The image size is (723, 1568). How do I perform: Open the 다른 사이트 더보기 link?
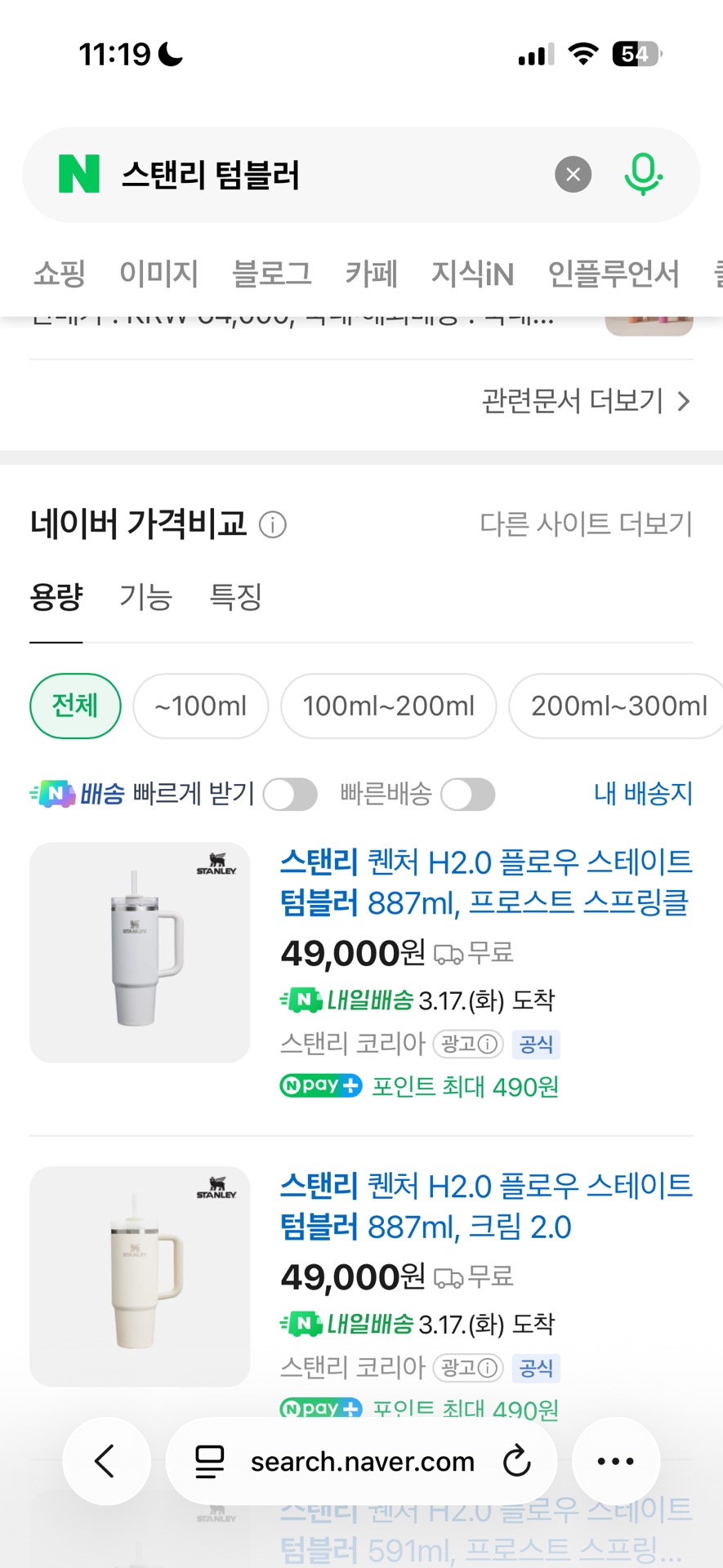pyautogui.click(x=586, y=523)
